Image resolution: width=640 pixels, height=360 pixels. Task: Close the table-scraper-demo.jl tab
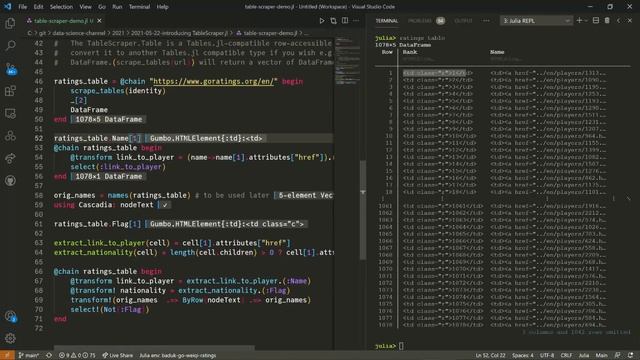(100, 20)
